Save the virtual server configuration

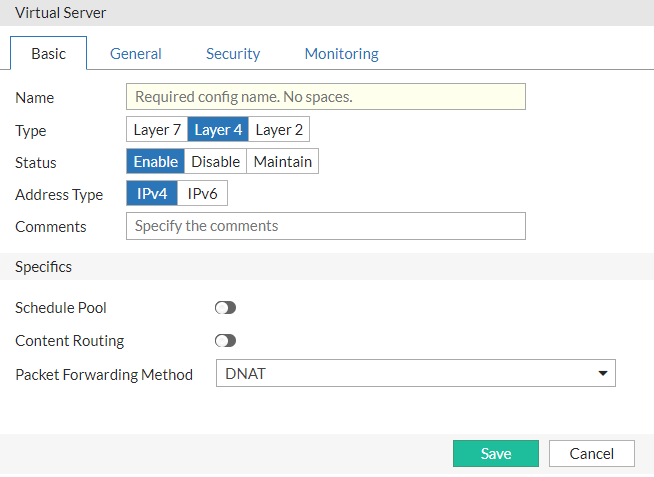pos(496,454)
